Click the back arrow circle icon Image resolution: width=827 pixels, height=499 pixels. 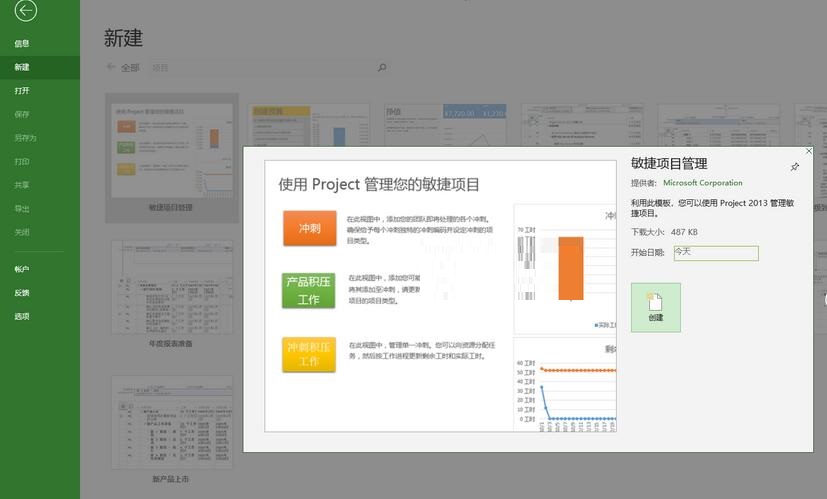click(x=25, y=11)
